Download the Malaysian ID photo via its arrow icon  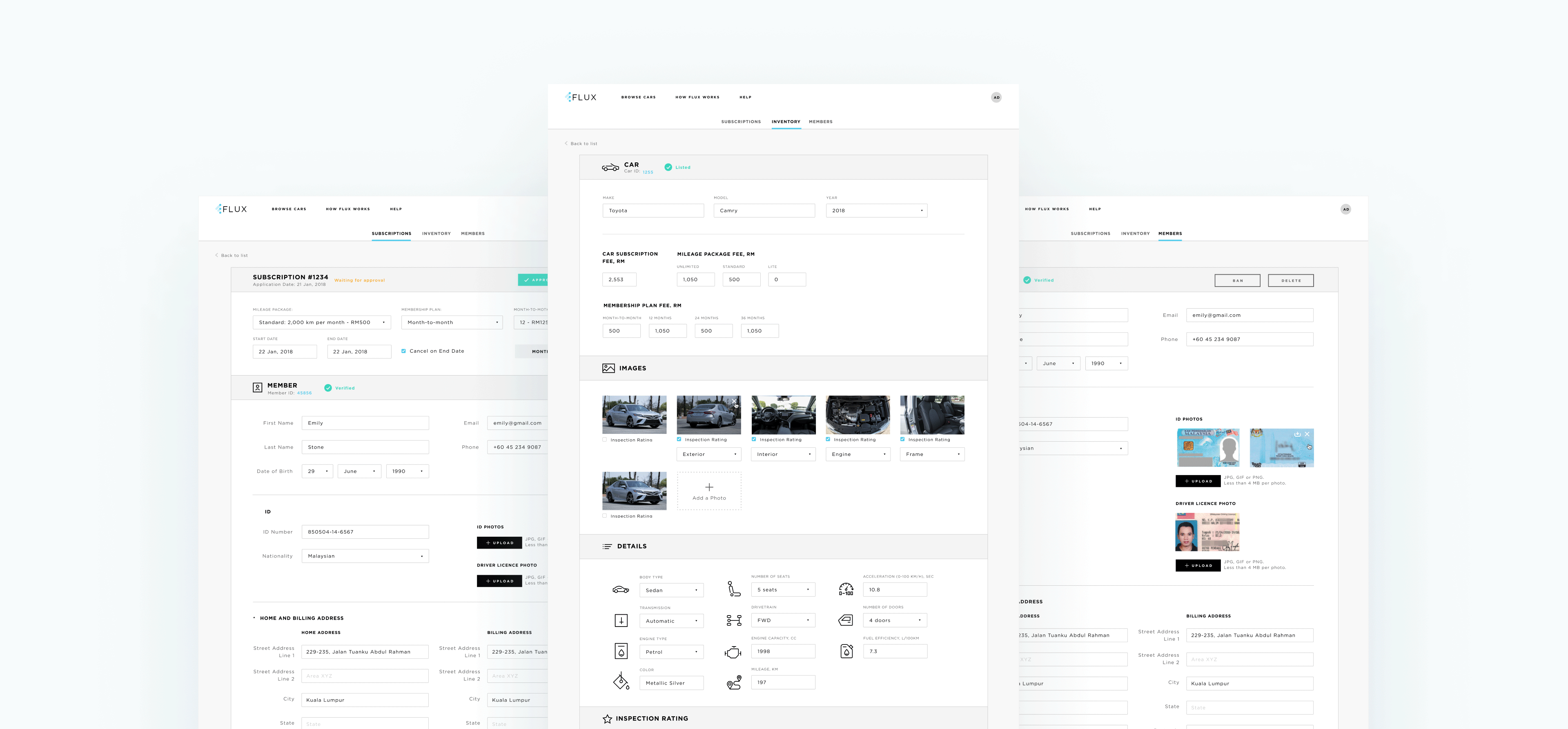pos(1297,434)
